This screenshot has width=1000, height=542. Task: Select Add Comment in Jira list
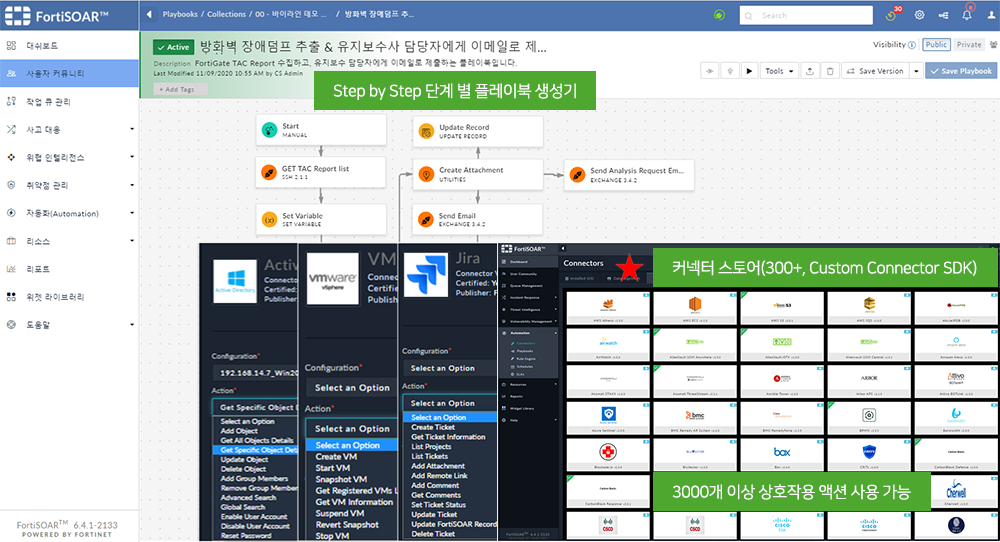[x=435, y=485]
